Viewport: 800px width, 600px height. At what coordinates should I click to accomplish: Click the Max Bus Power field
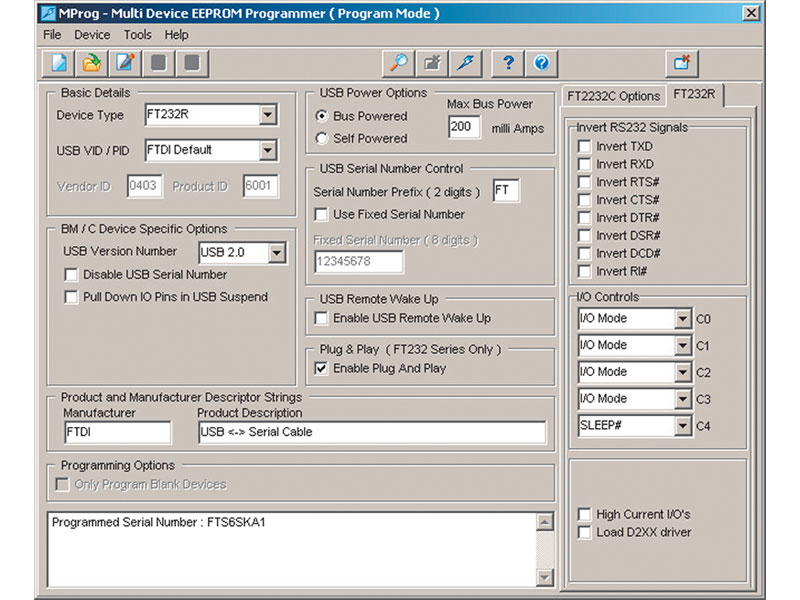(x=464, y=127)
